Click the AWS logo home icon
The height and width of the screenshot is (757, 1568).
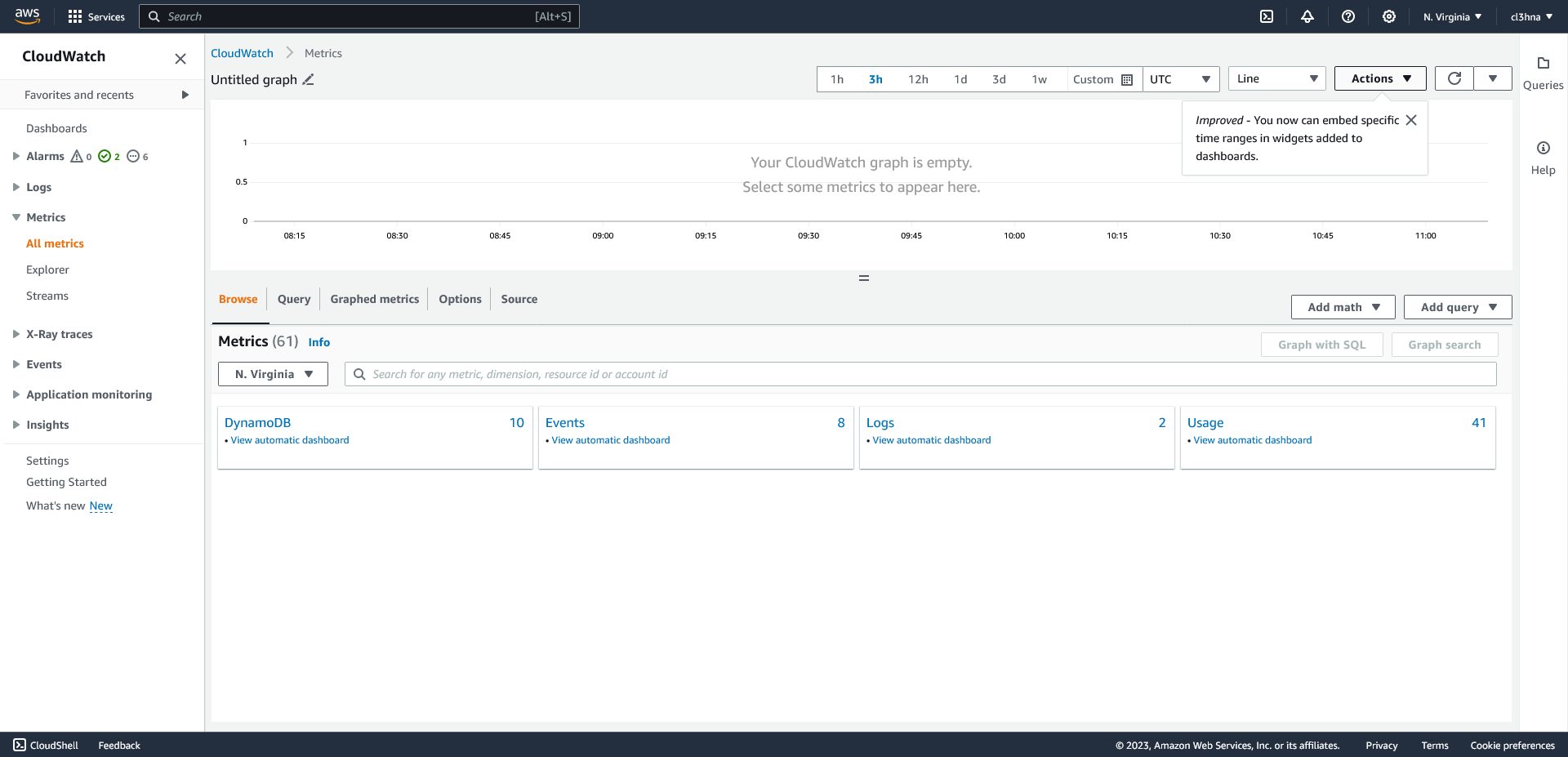[x=27, y=16]
